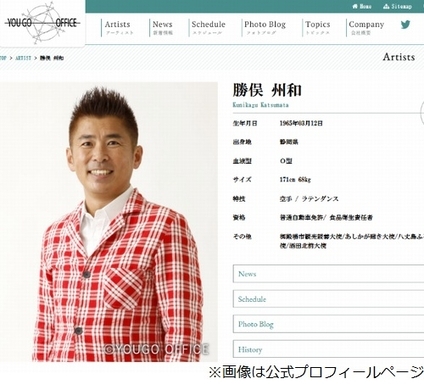Open the Topics navigation item
The image size is (424, 390).
point(317,28)
